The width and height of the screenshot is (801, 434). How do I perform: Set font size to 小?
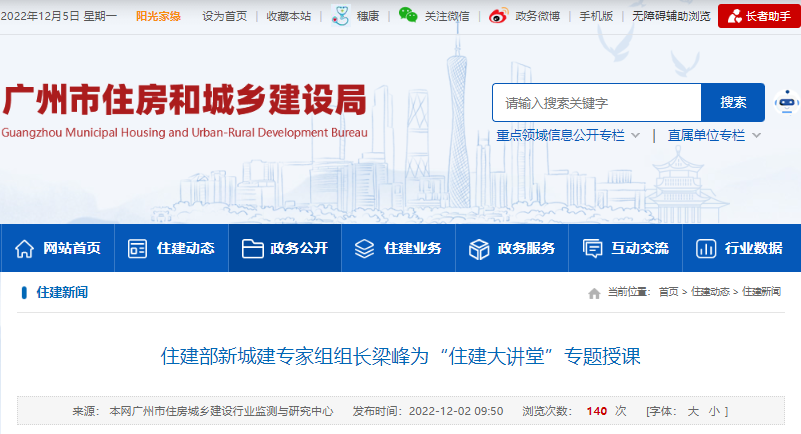point(713,411)
